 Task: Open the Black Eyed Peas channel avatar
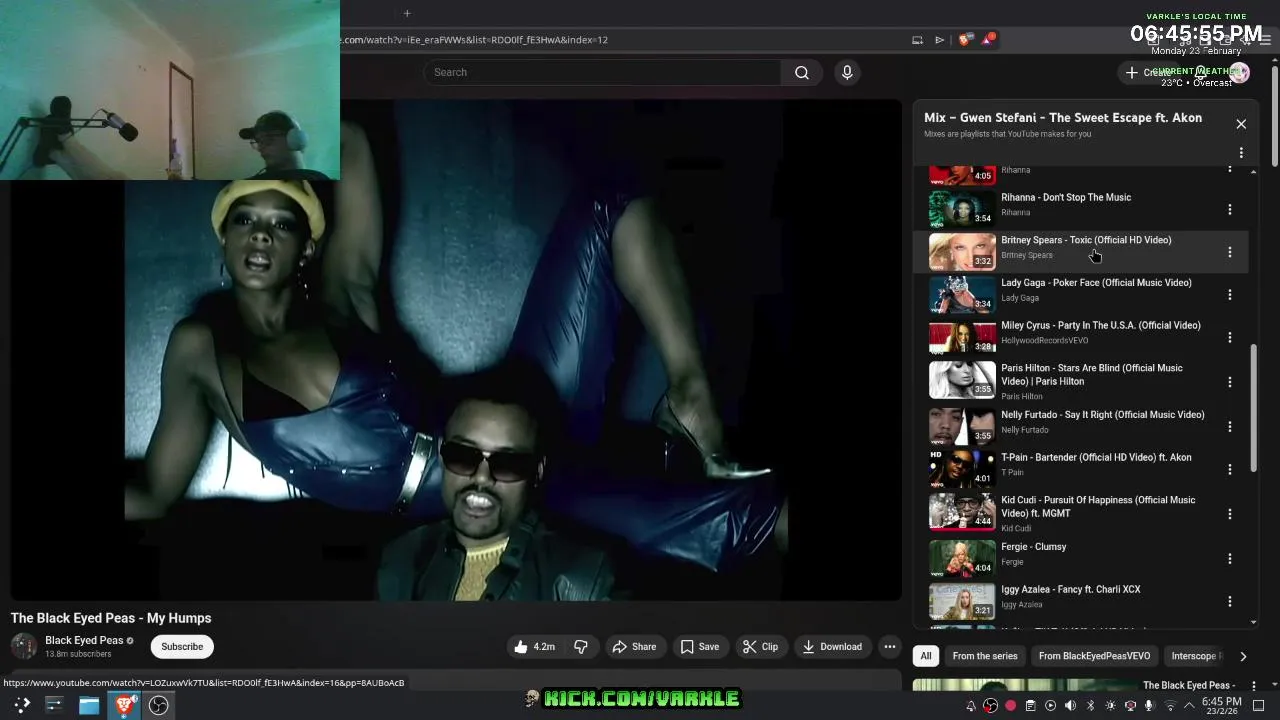(24, 646)
